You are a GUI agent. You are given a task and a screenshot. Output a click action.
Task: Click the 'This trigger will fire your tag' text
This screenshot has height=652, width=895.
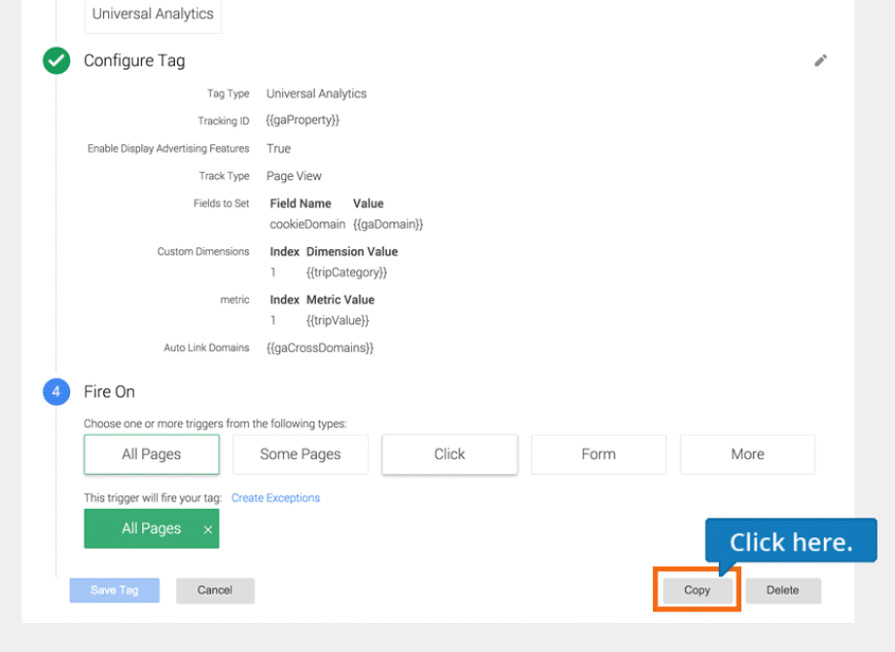[x=153, y=498]
